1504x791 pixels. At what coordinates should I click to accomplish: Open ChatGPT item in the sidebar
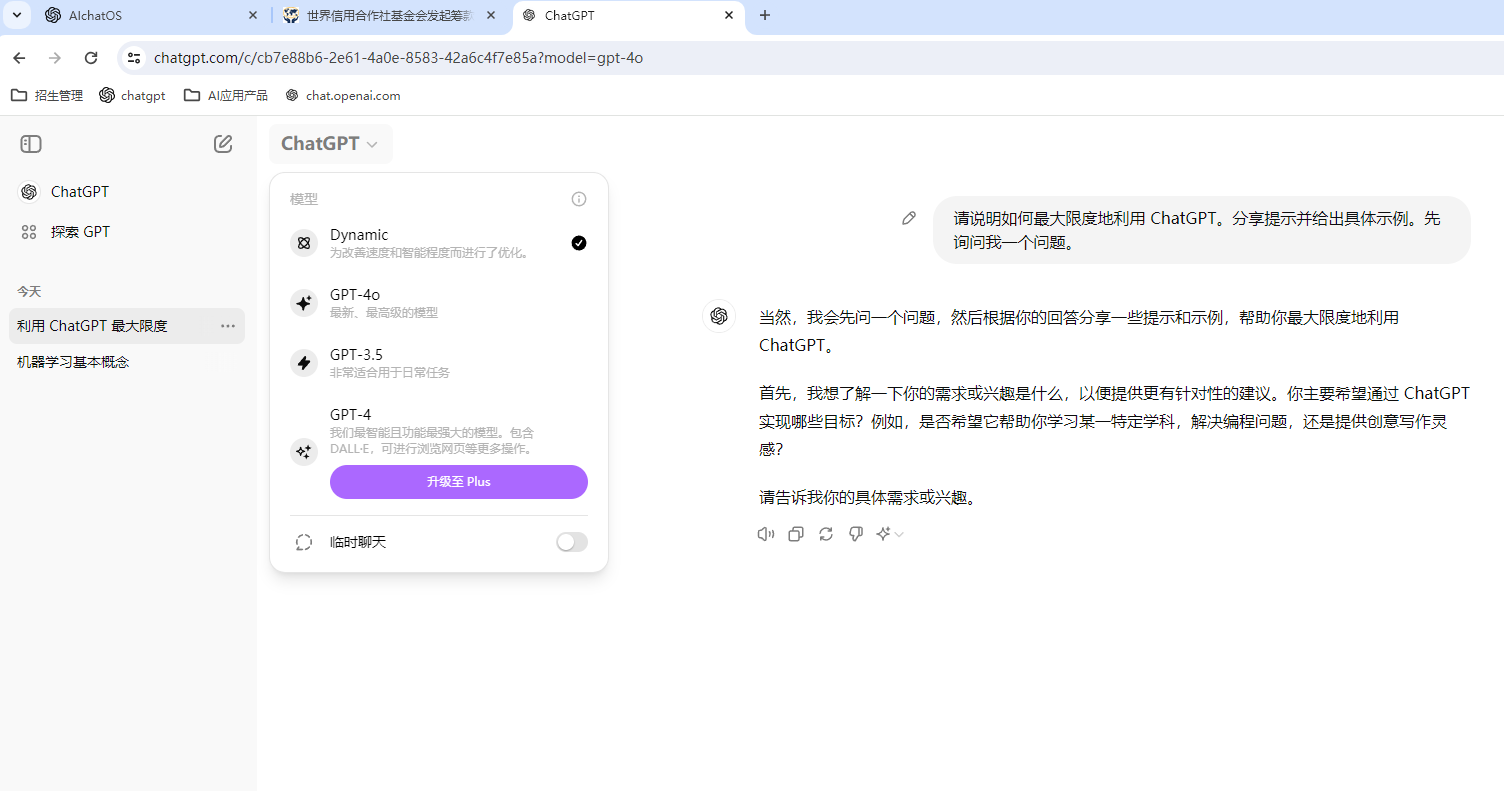click(126, 192)
